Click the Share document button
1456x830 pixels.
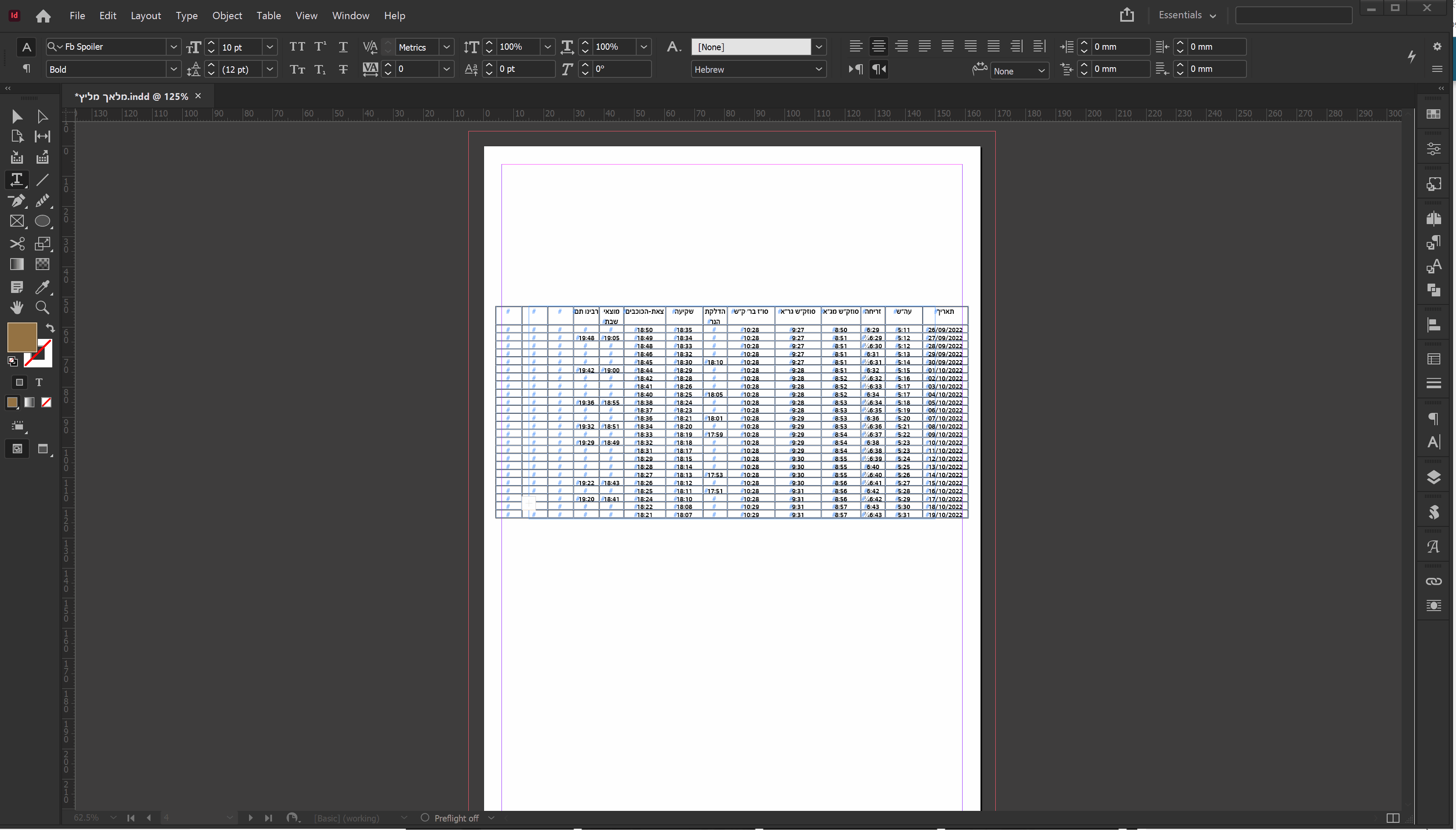click(1126, 15)
